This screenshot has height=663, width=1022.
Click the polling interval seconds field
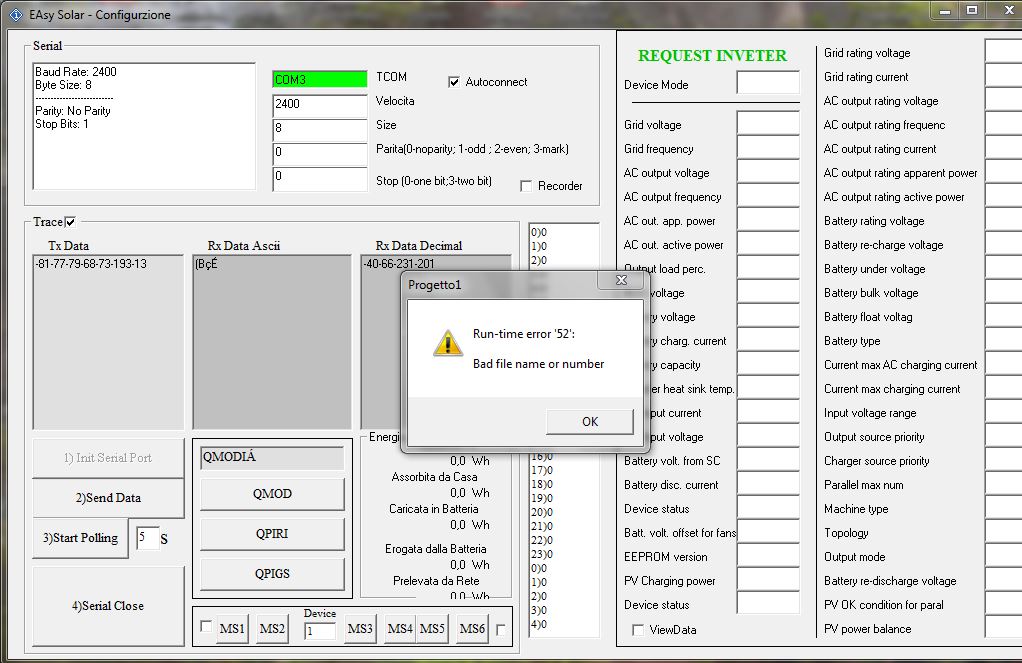(147, 537)
